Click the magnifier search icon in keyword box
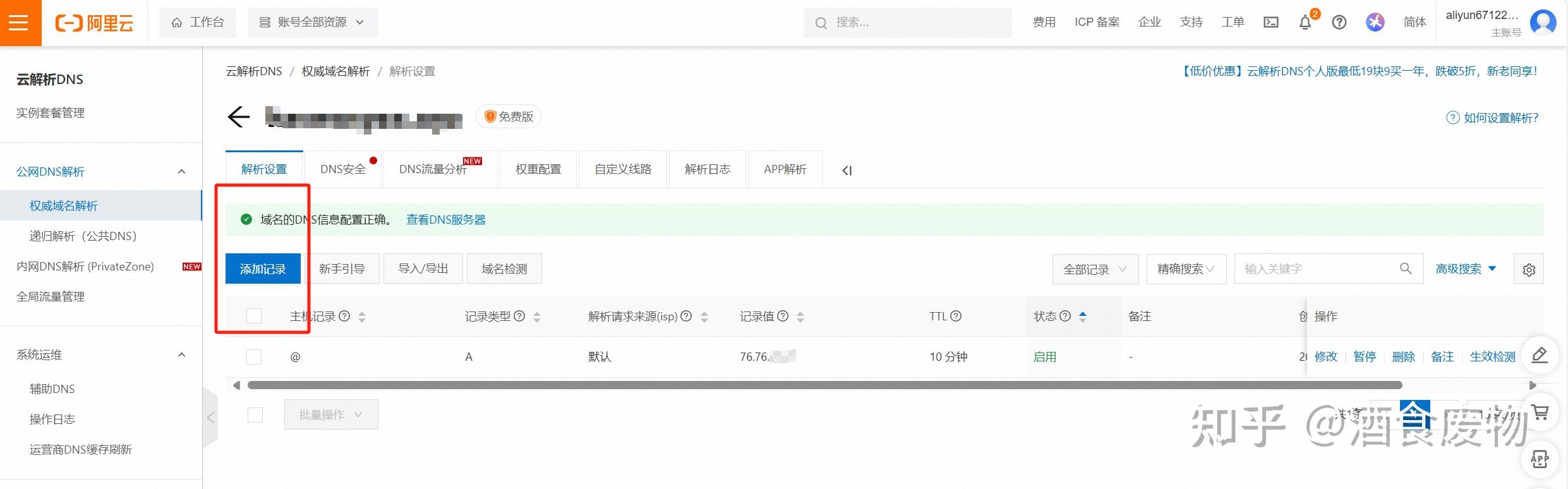The height and width of the screenshot is (489, 1568). coord(1406,269)
